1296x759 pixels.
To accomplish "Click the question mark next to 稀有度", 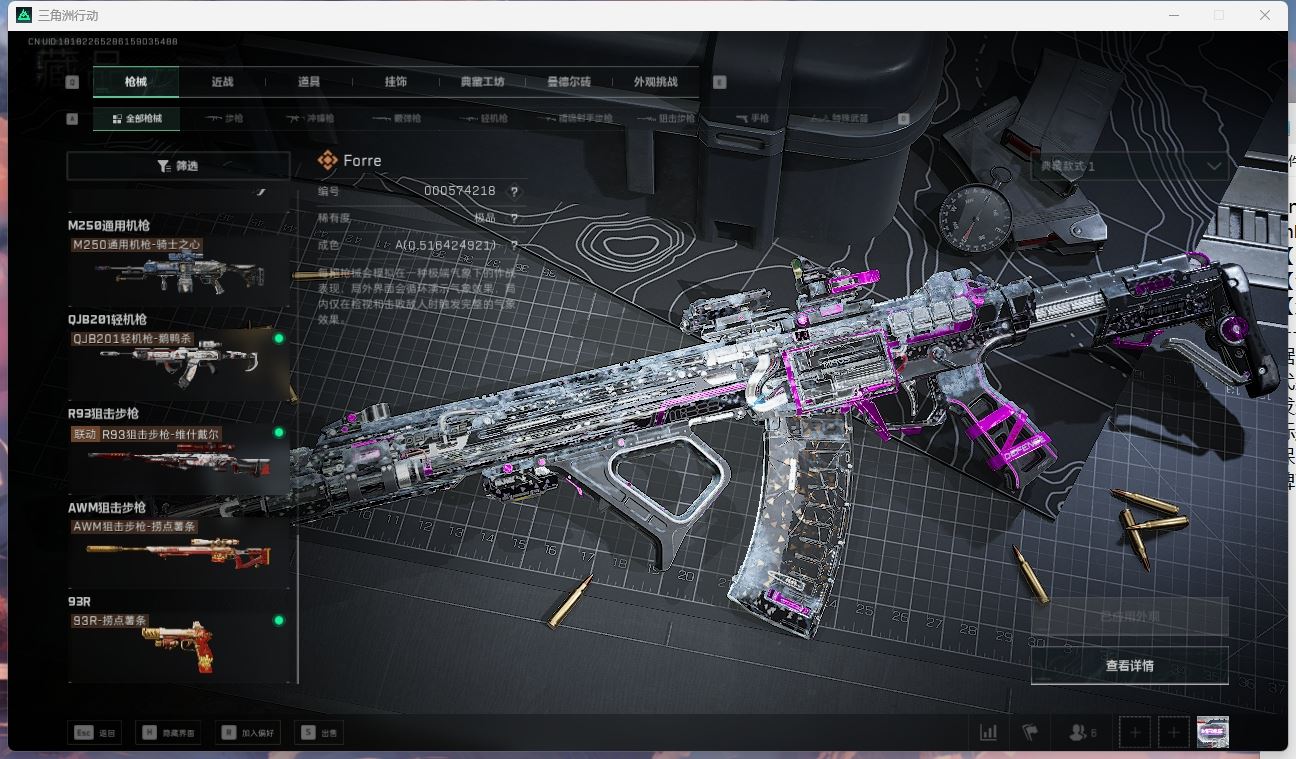I will pyautogui.click(x=515, y=218).
